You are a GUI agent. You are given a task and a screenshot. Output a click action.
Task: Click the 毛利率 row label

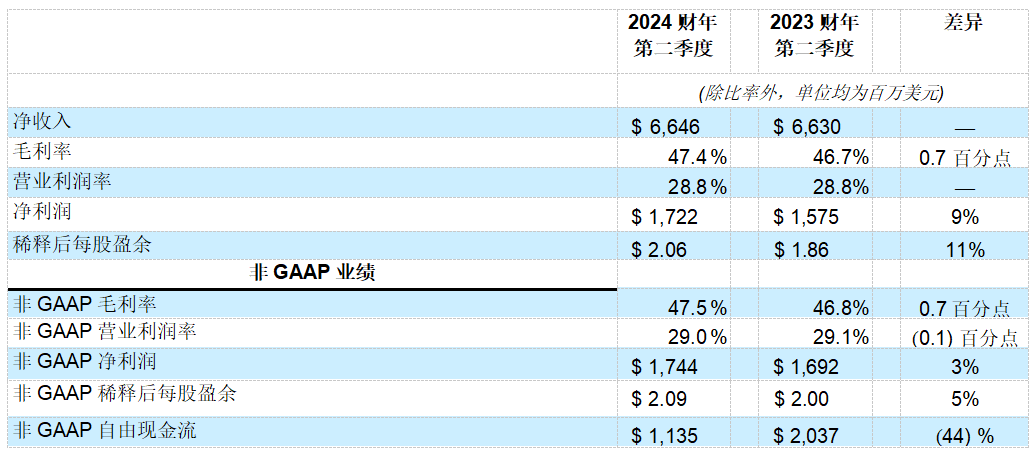[x=42, y=152]
